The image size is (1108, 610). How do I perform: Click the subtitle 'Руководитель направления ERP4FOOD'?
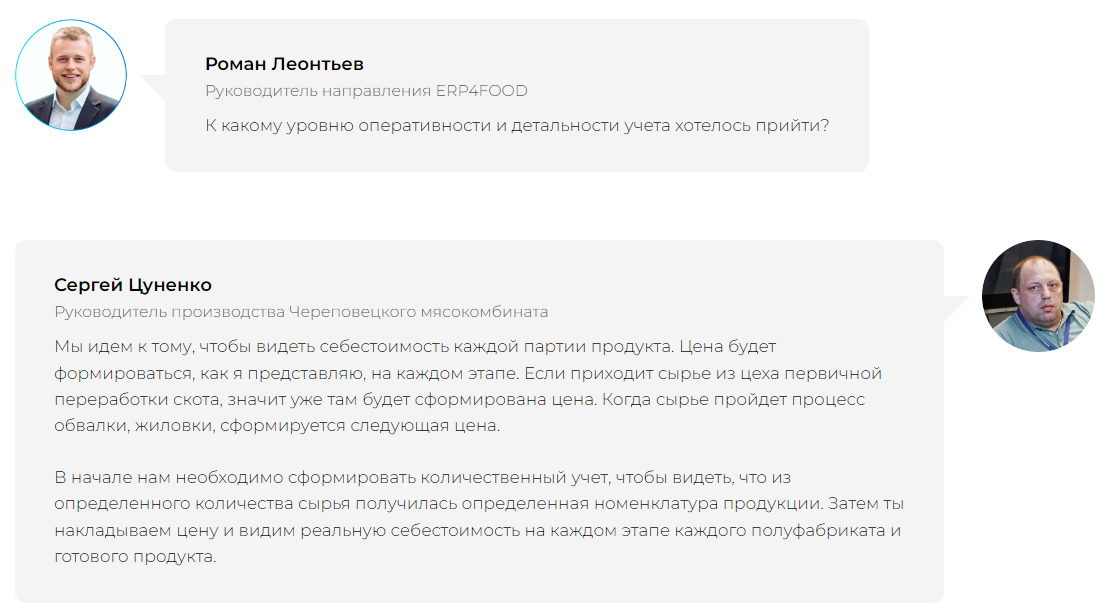click(366, 91)
